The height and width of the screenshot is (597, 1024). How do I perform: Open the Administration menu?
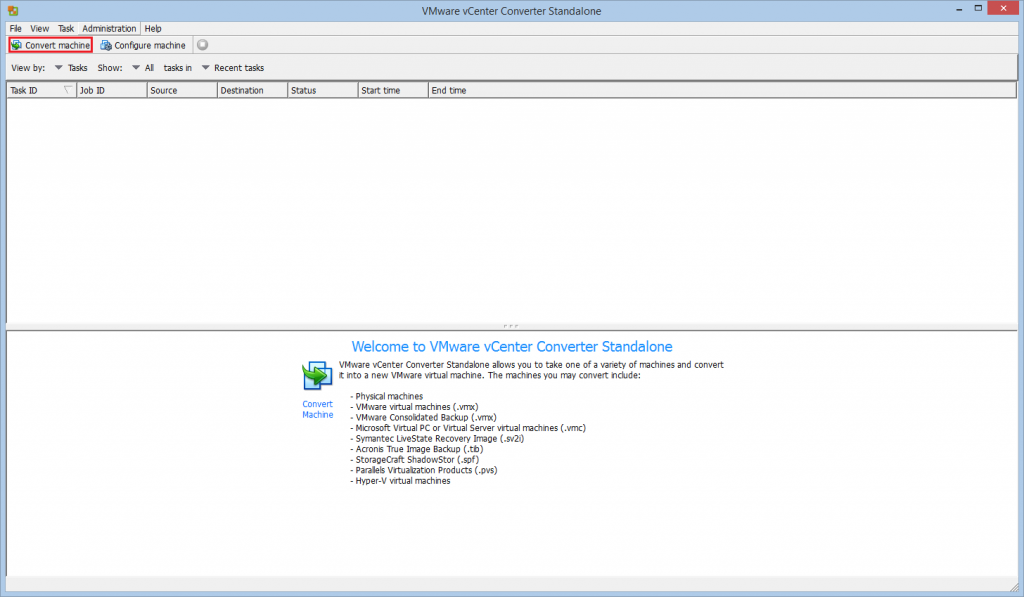click(109, 28)
